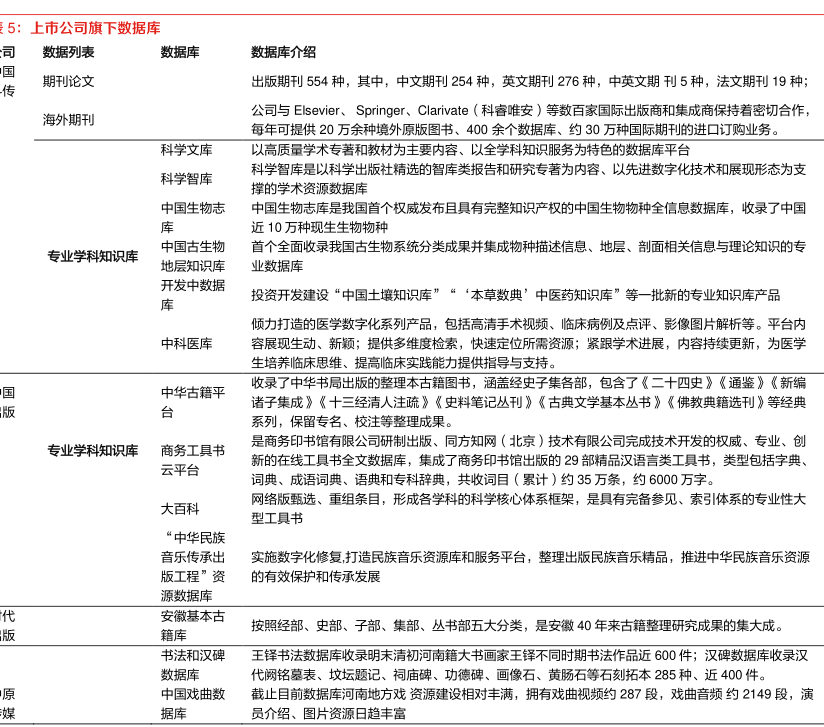The height and width of the screenshot is (727, 824).
Task: Select the "科学文库" database name
Action: pos(187,150)
